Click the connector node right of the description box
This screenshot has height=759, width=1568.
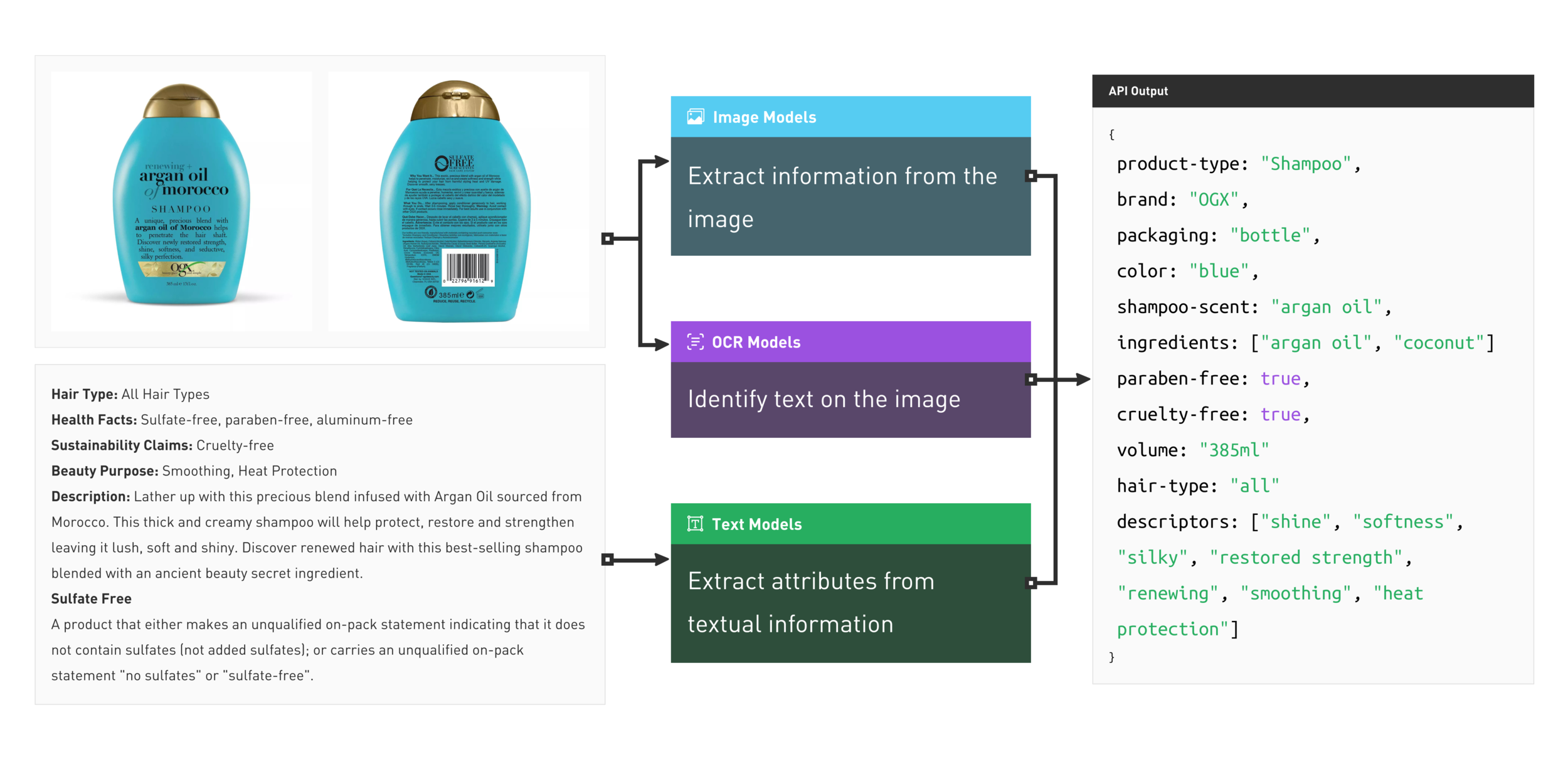(x=607, y=560)
